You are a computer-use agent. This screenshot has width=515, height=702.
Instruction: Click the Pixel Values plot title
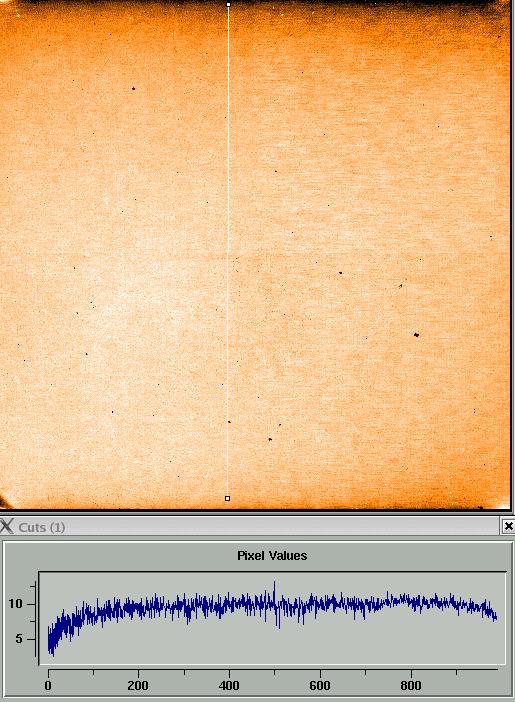(272, 556)
